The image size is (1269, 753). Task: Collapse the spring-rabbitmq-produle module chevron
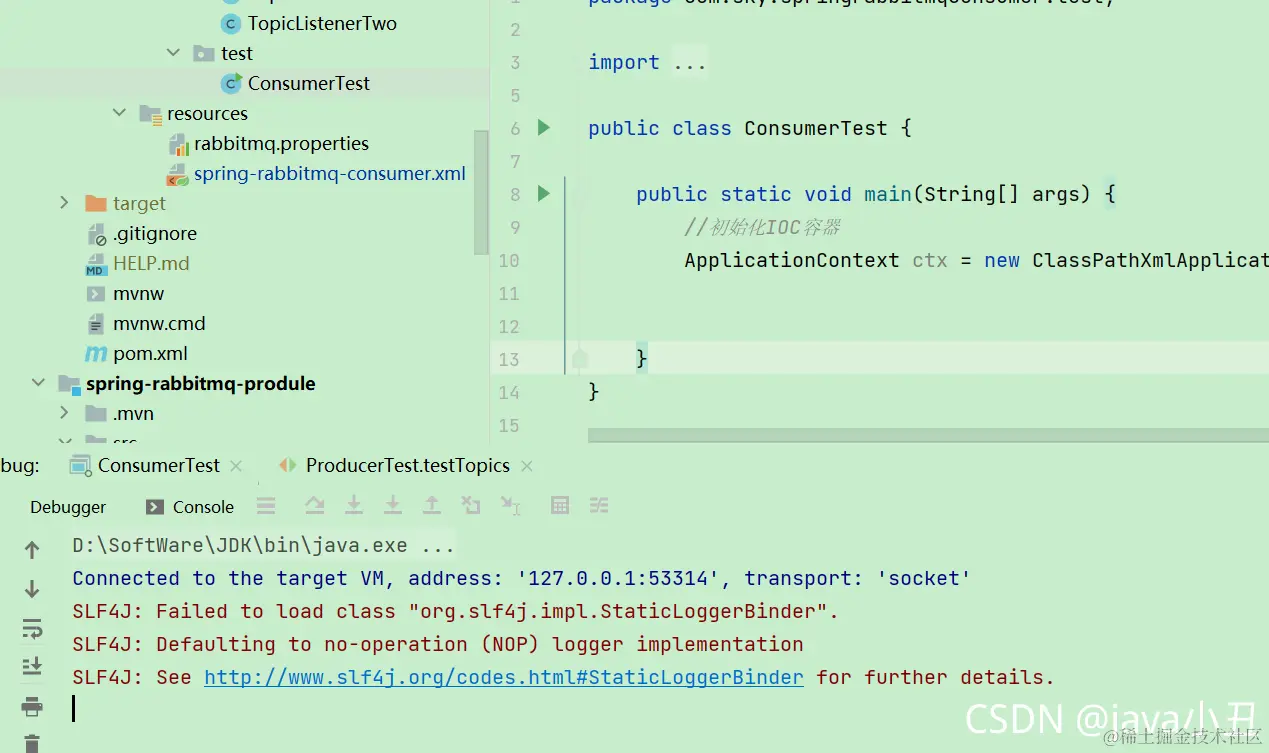click(38, 382)
